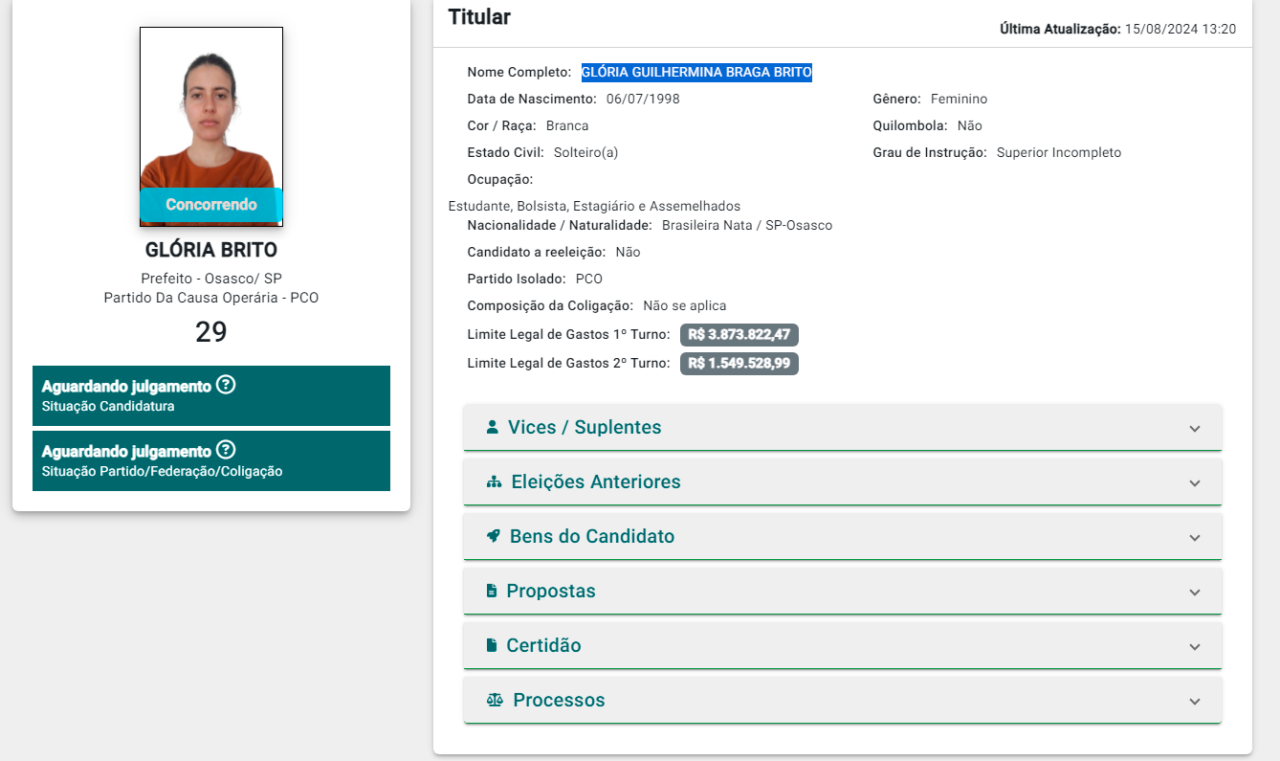The height and width of the screenshot is (761, 1280).
Task: Click the hierarchy icon beside Eleições Anteriores
Action: coord(494,482)
